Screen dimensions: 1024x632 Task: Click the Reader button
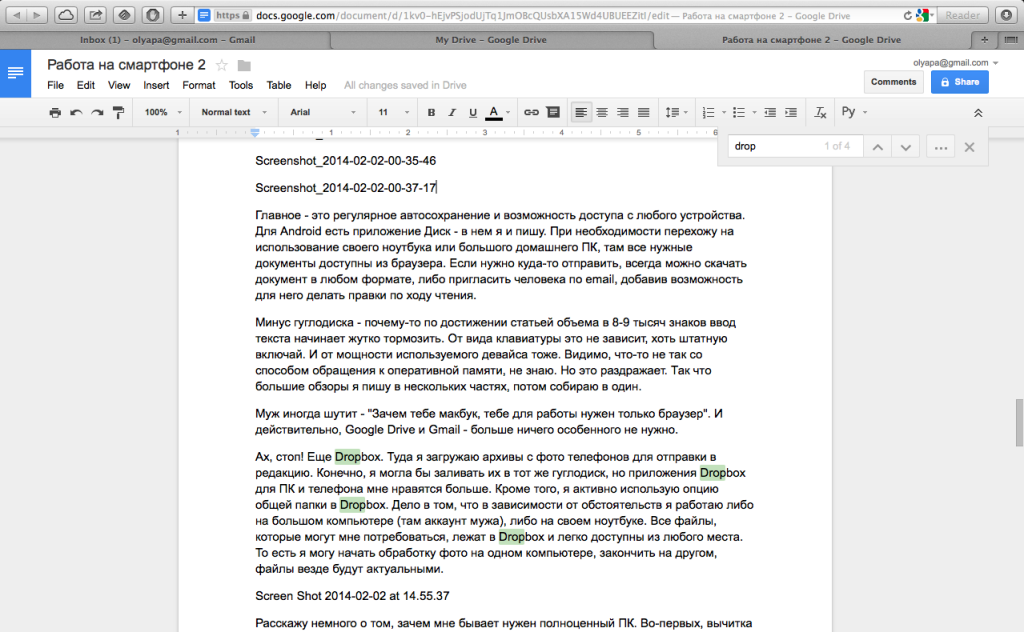click(x=963, y=15)
